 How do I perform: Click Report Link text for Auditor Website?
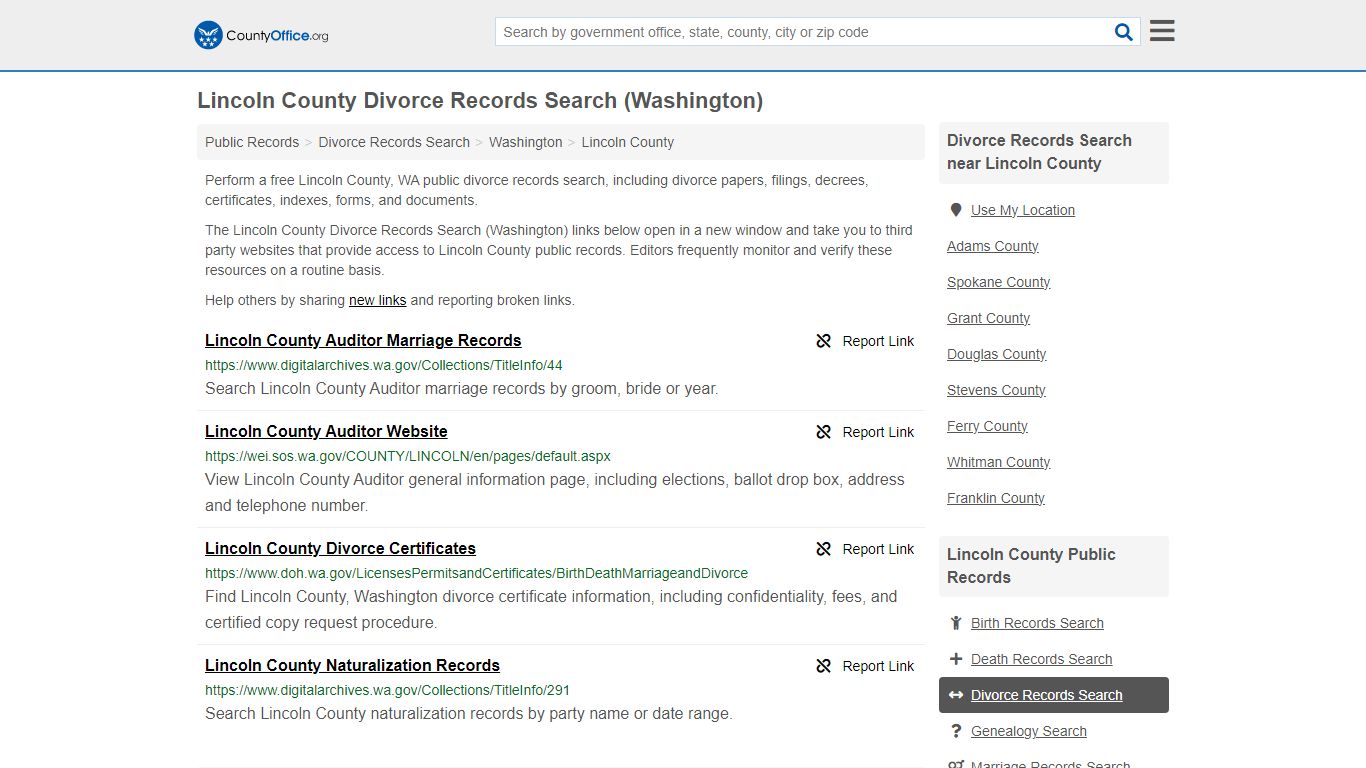(878, 432)
